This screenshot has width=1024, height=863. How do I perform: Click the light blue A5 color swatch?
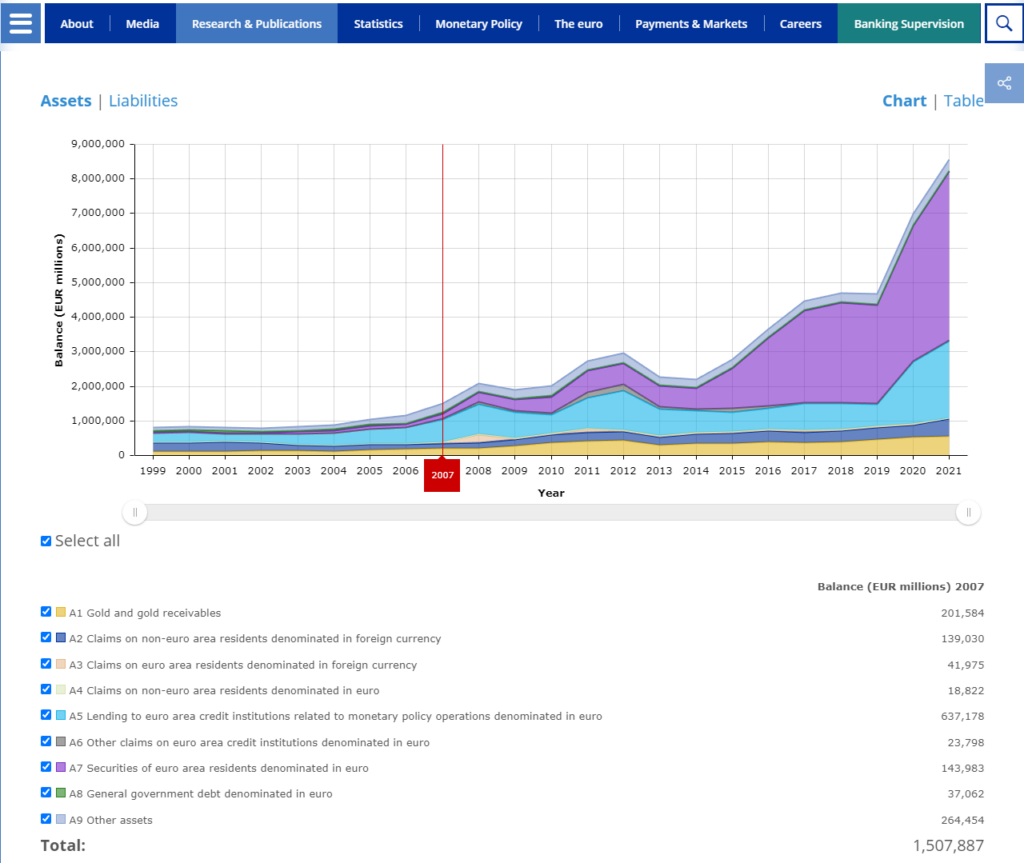(x=61, y=715)
